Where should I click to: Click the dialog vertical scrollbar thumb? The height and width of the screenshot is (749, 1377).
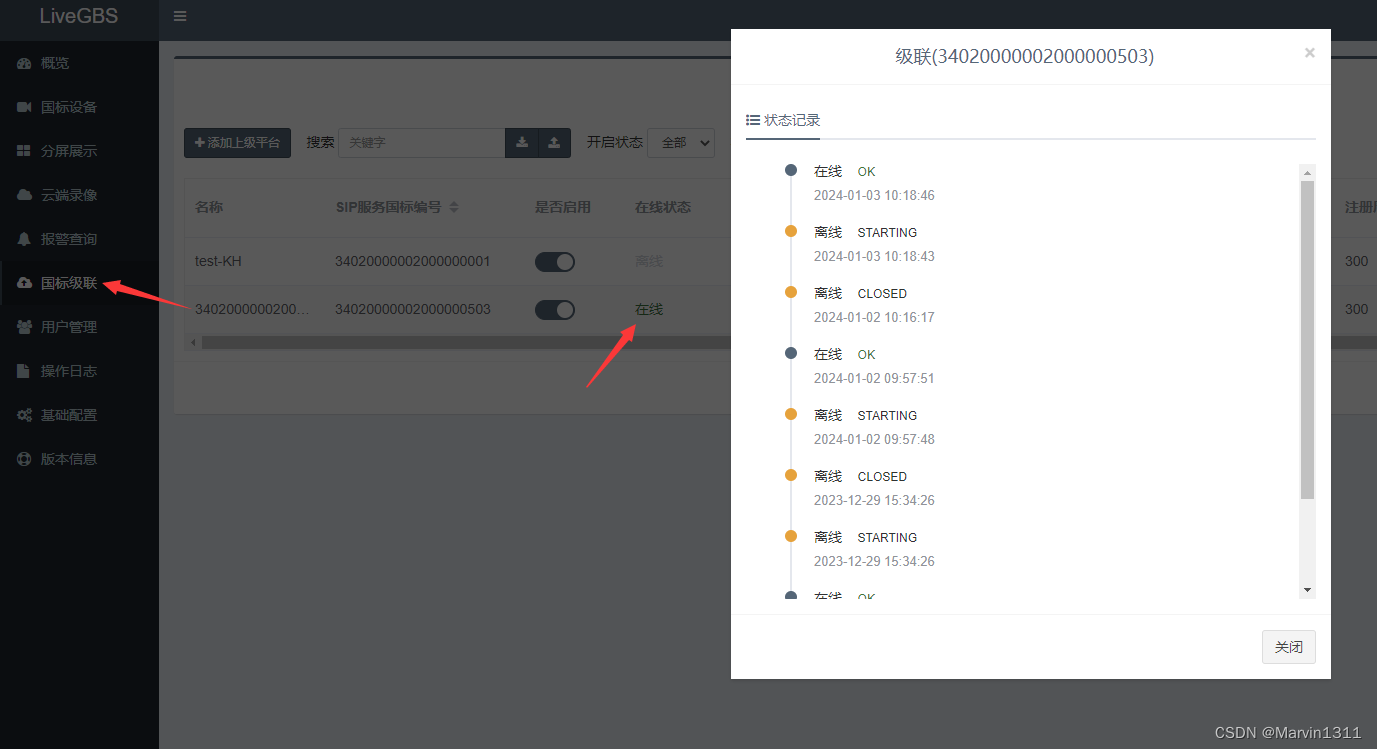tap(1307, 340)
